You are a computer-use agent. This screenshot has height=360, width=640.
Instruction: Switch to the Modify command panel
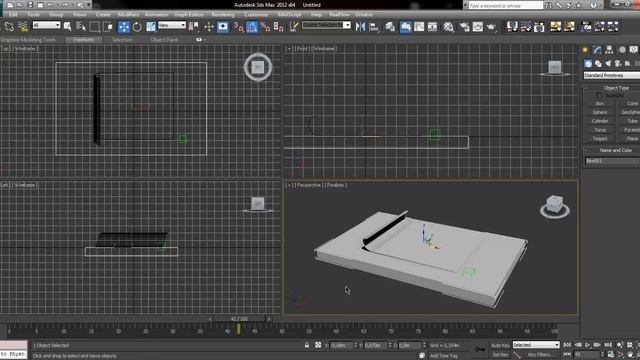point(597,50)
